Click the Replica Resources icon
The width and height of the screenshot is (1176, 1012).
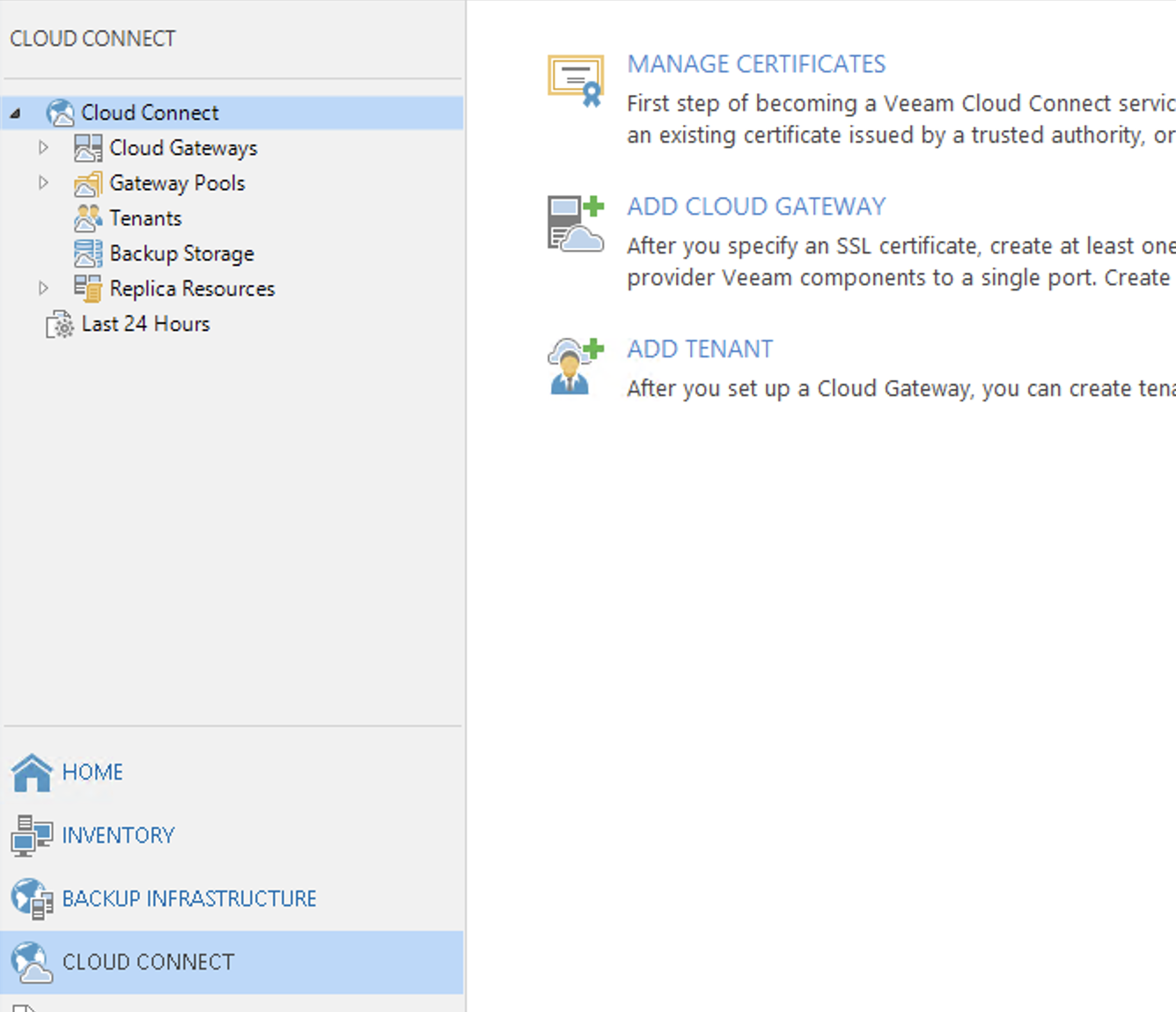click(x=88, y=289)
